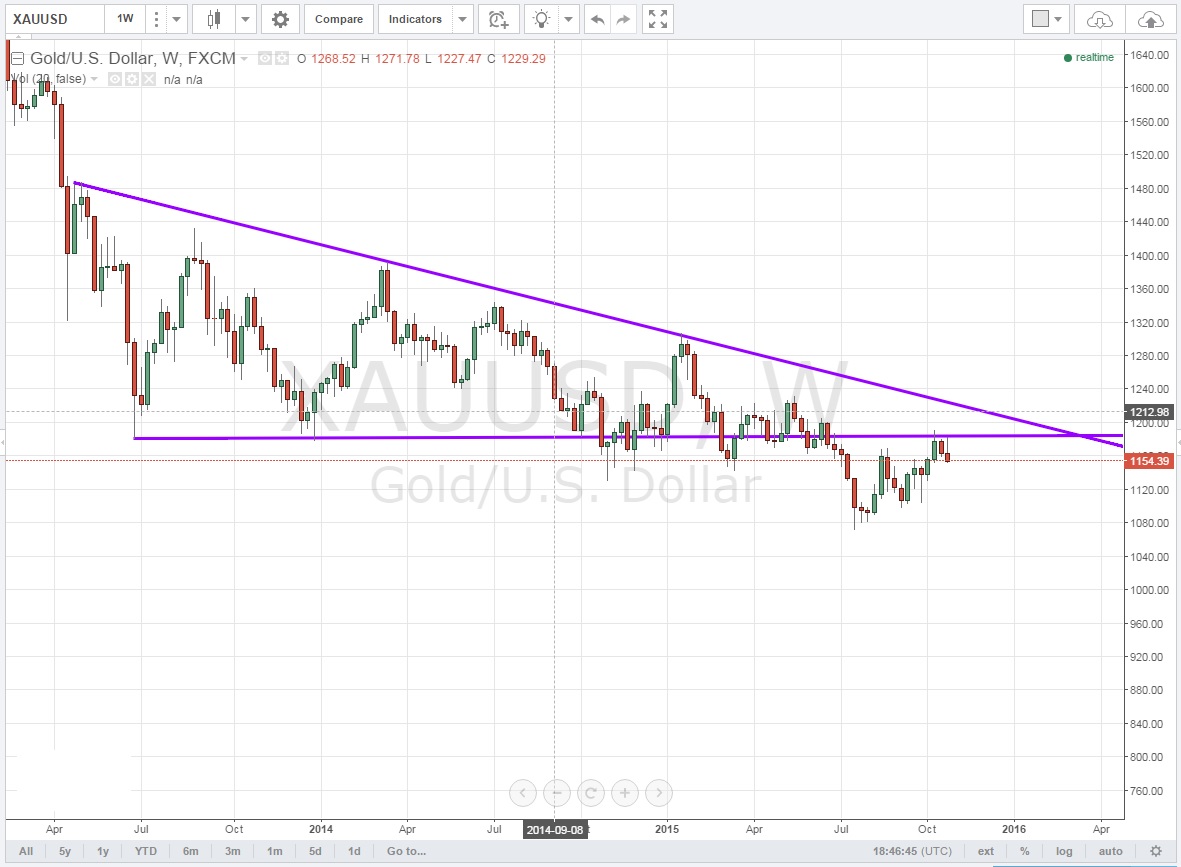Toggle percent scale in bottom bar
Screen dimensions: 1181x867
(x=1025, y=851)
